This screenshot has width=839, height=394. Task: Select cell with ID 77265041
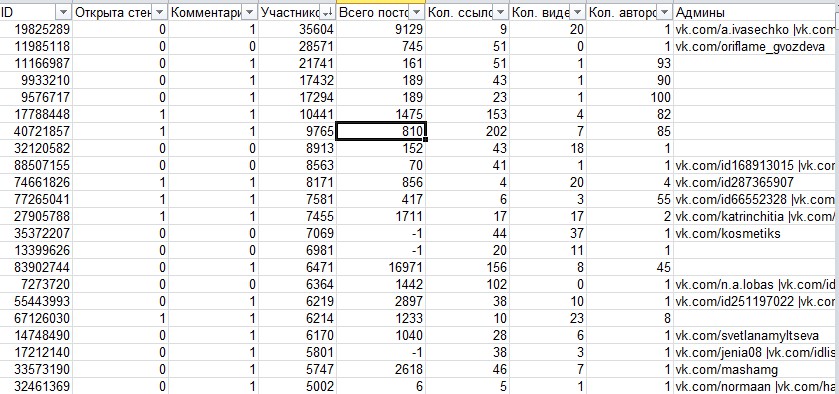click(36, 199)
